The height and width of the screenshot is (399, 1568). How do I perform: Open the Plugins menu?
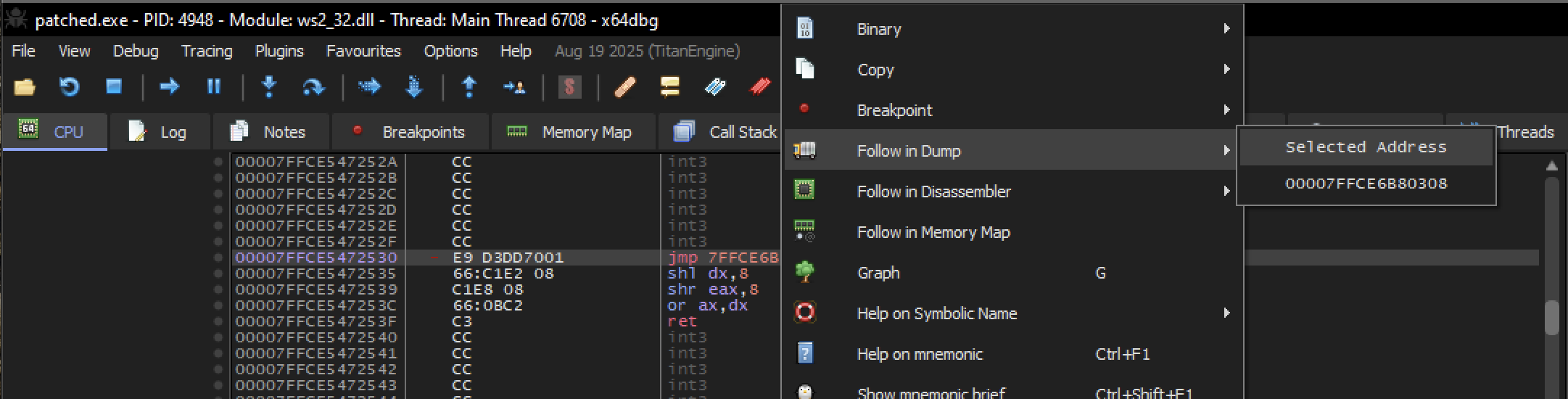pyautogui.click(x=279, y=51)
